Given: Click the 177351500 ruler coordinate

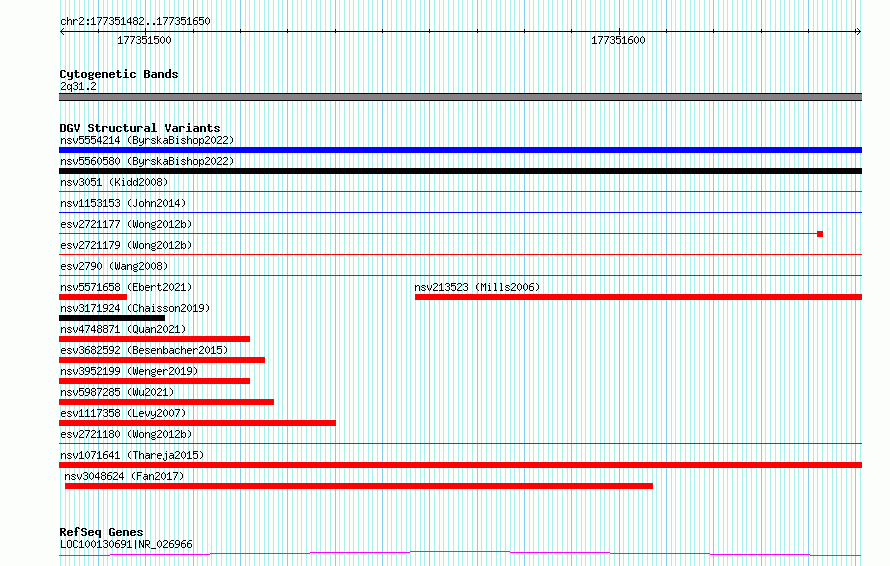Looking at the screenshot, I should click(144, 40).
